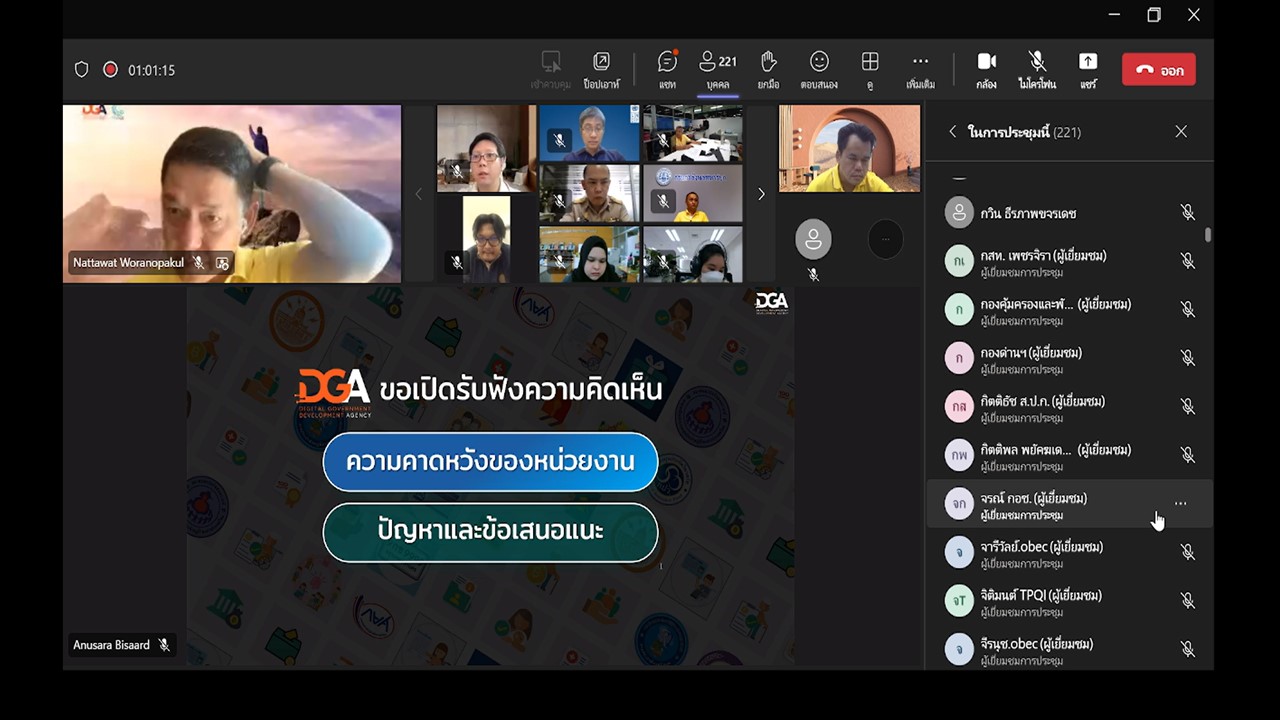Click the take control (เข้าควบคุม) icon
Viewport: 1280px width, 720px height.
(551, 69)
